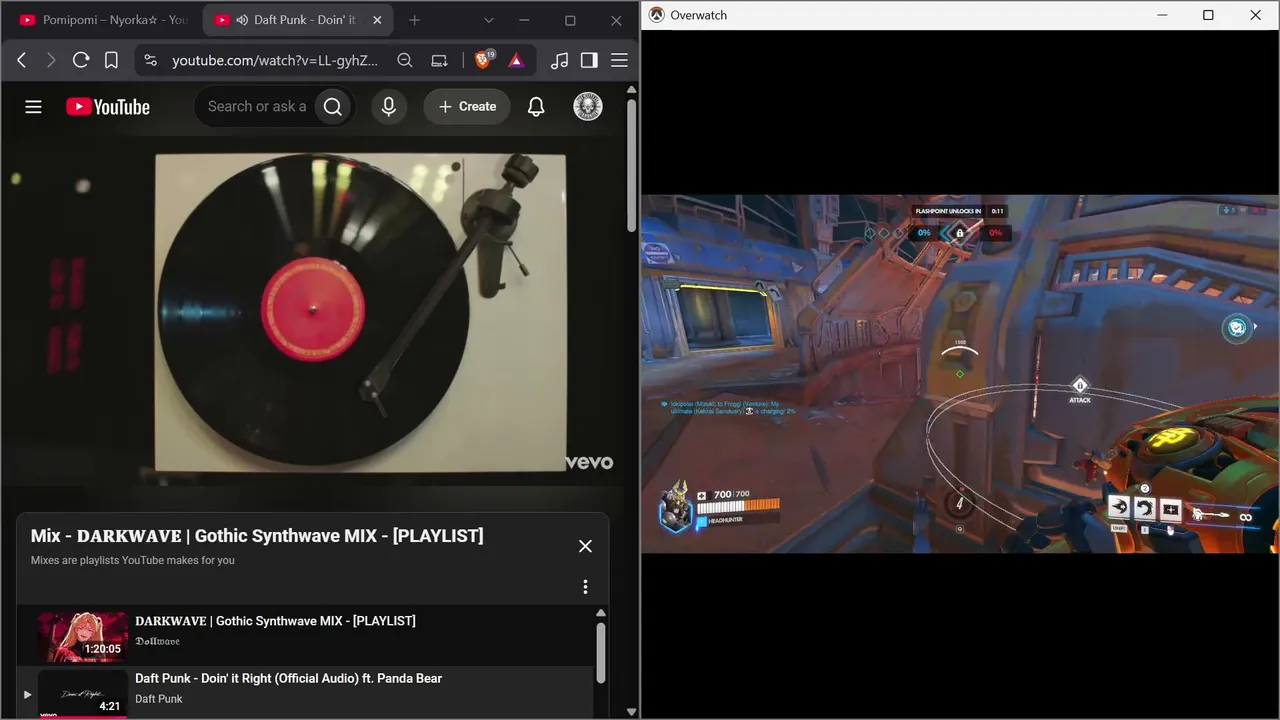Click the vevo logo on the video

pyautogui.click(x=589, y=462)
